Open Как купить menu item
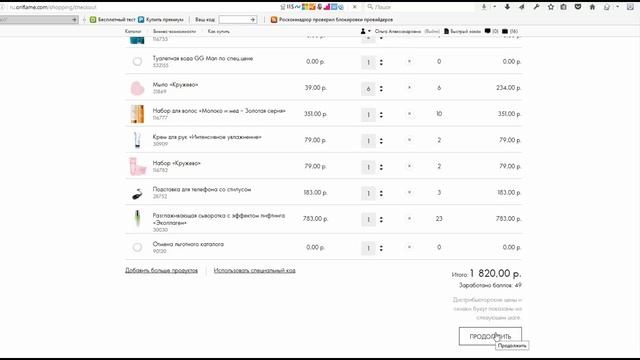640x360 pixels. pos(219,31)
